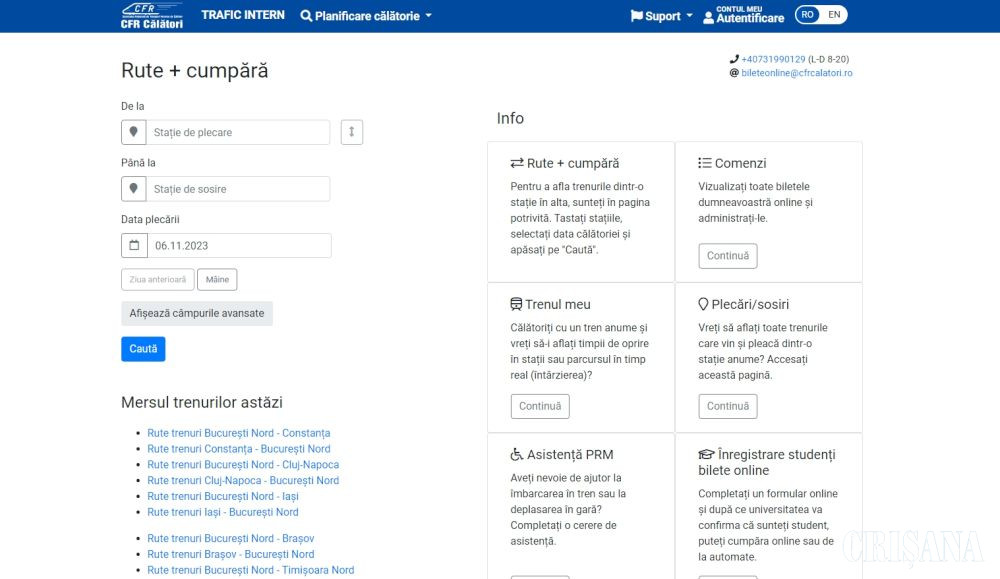Click the Stație de plecare input field
1000x579 pixels.
click(238, 132)
